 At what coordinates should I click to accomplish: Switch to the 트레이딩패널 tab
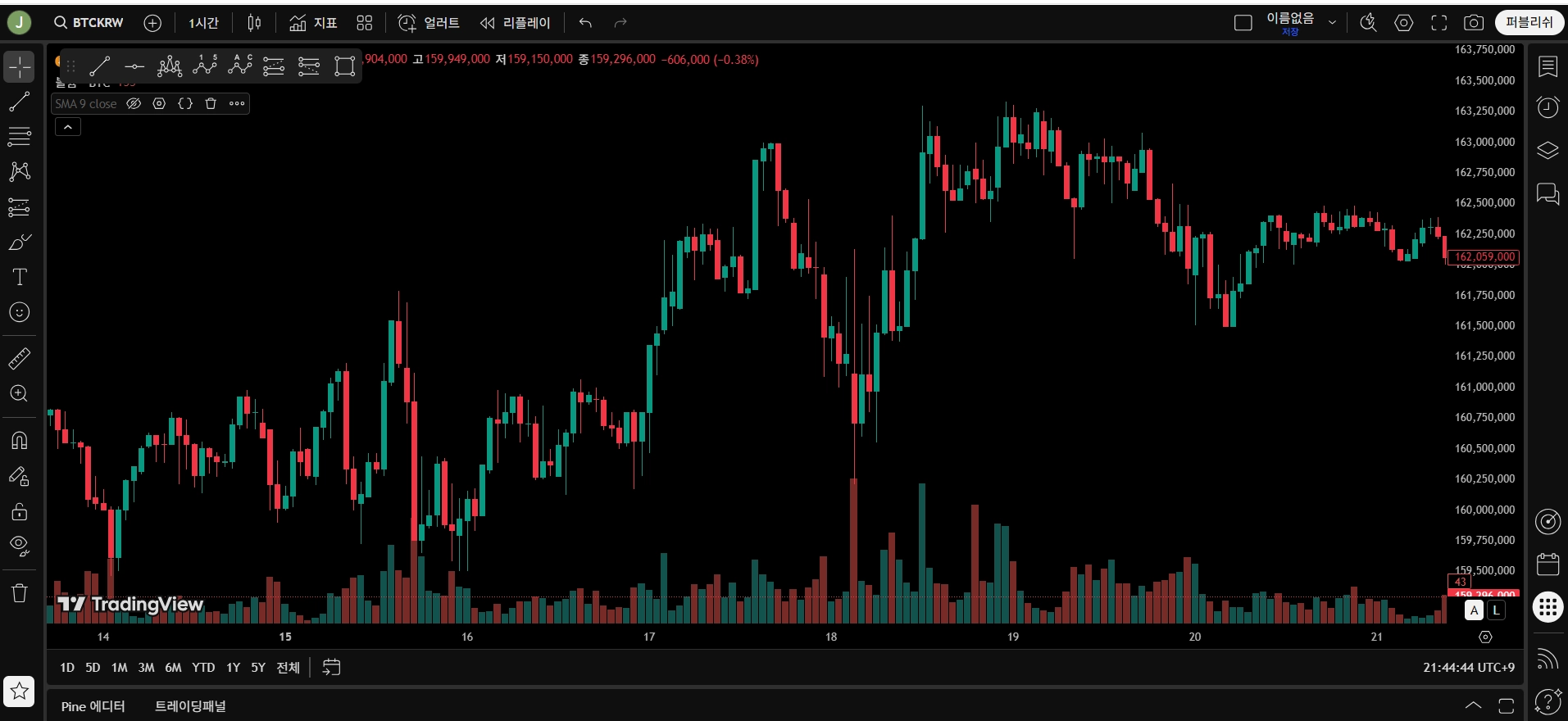[x=190, y=706]
